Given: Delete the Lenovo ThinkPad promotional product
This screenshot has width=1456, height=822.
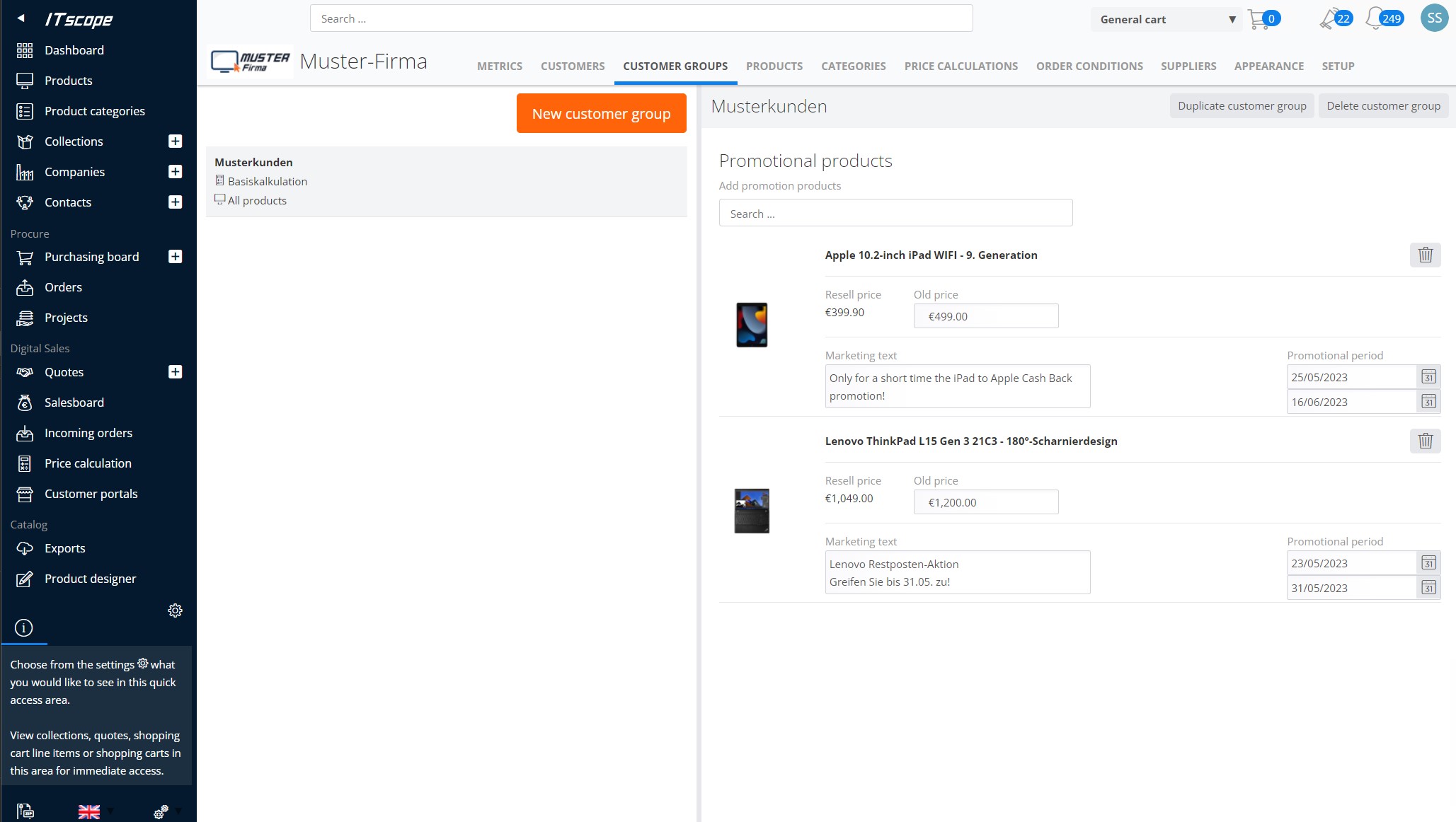Looking at the screenshot, I should click(1425, 441).
